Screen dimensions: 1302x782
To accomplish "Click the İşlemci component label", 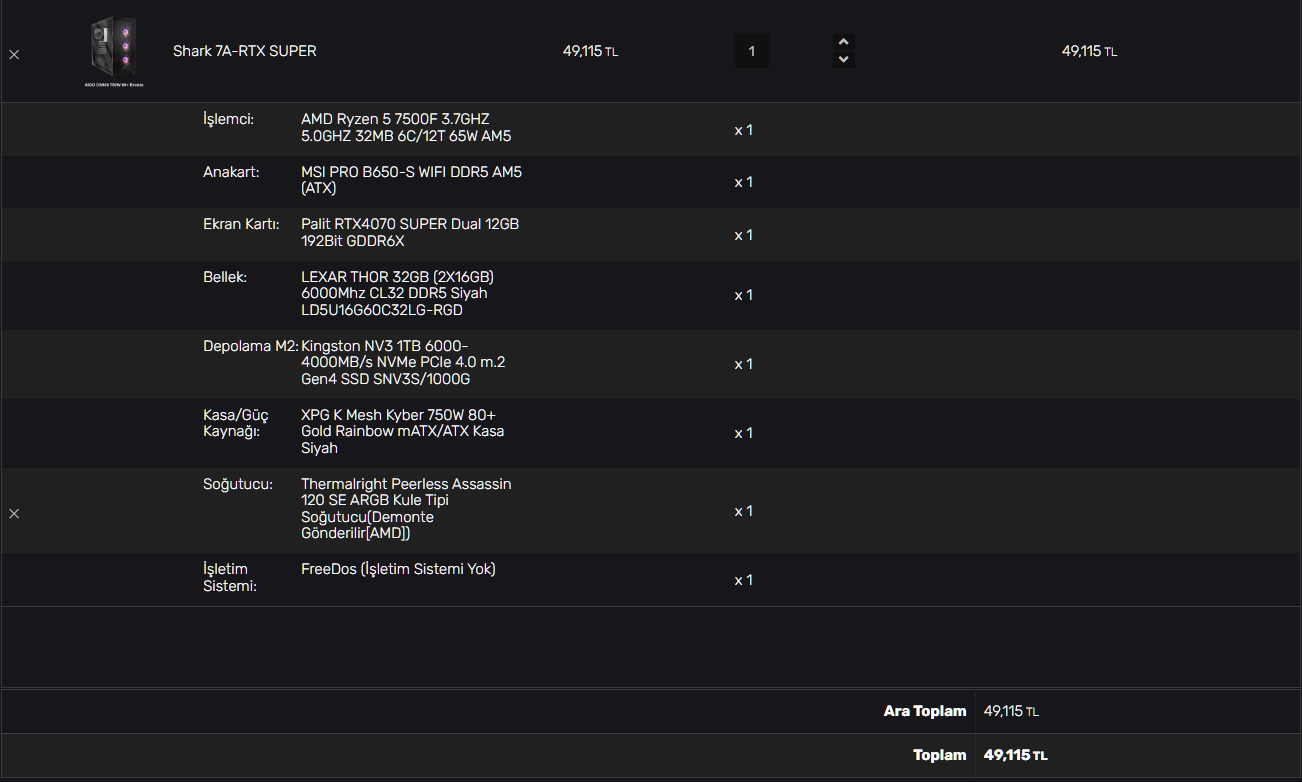I will [228, 119].
